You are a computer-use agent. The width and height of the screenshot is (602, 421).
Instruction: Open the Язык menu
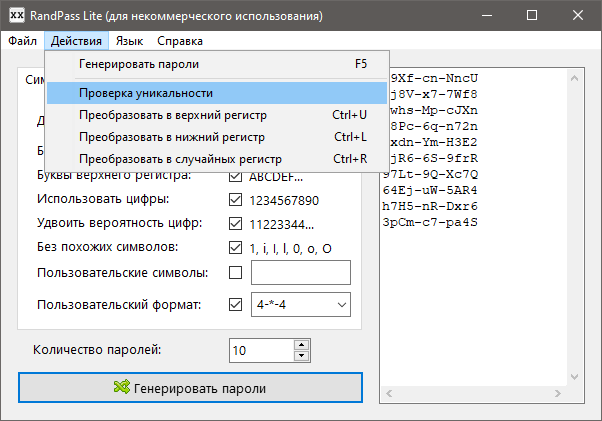[x=129, y=41]
